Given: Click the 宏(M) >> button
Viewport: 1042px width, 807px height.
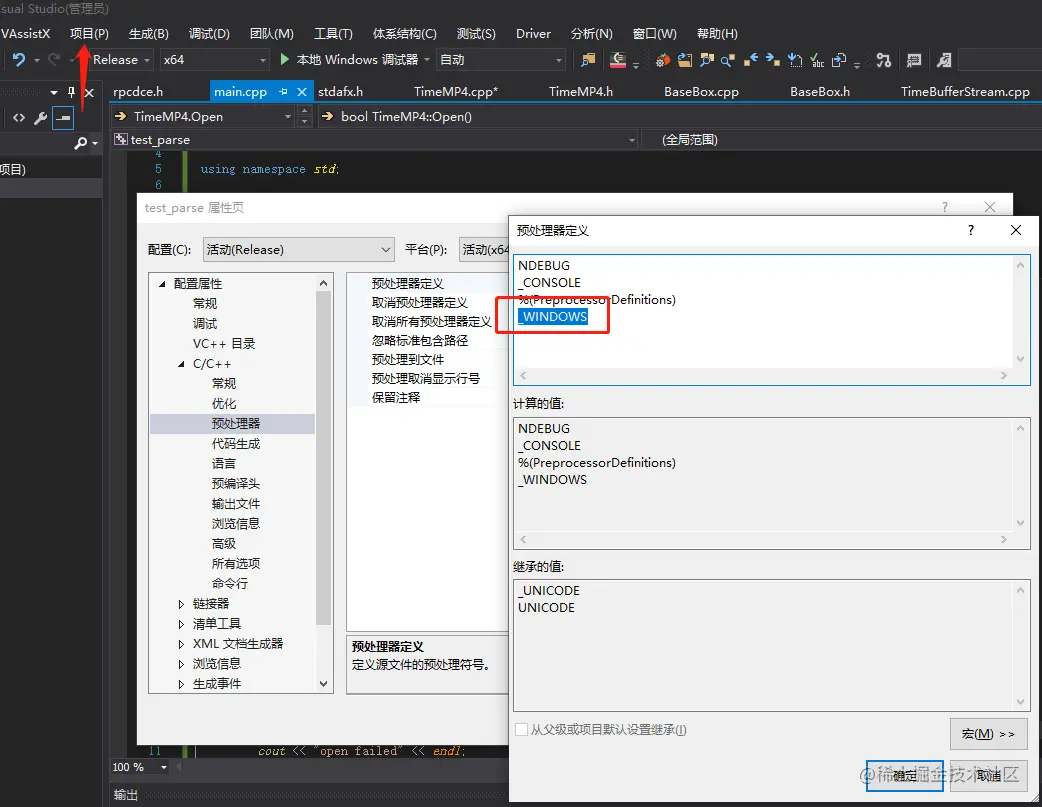Looking at the screenshot, I should (x=988, y=733).
